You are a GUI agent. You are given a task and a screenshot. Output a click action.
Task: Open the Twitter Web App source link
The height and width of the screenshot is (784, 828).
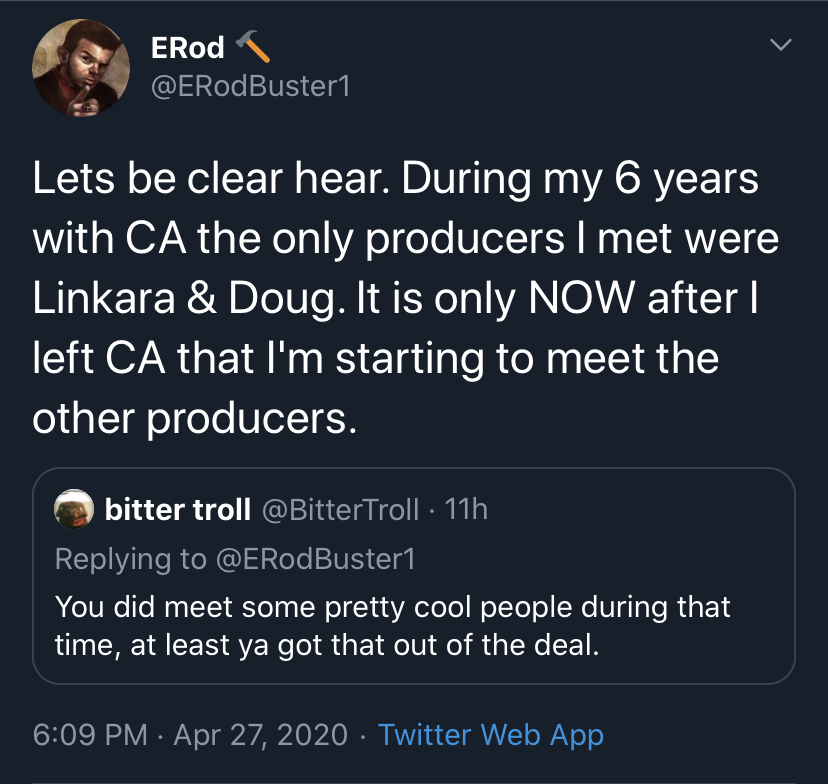pyautogui.click(x=491, y=735)
